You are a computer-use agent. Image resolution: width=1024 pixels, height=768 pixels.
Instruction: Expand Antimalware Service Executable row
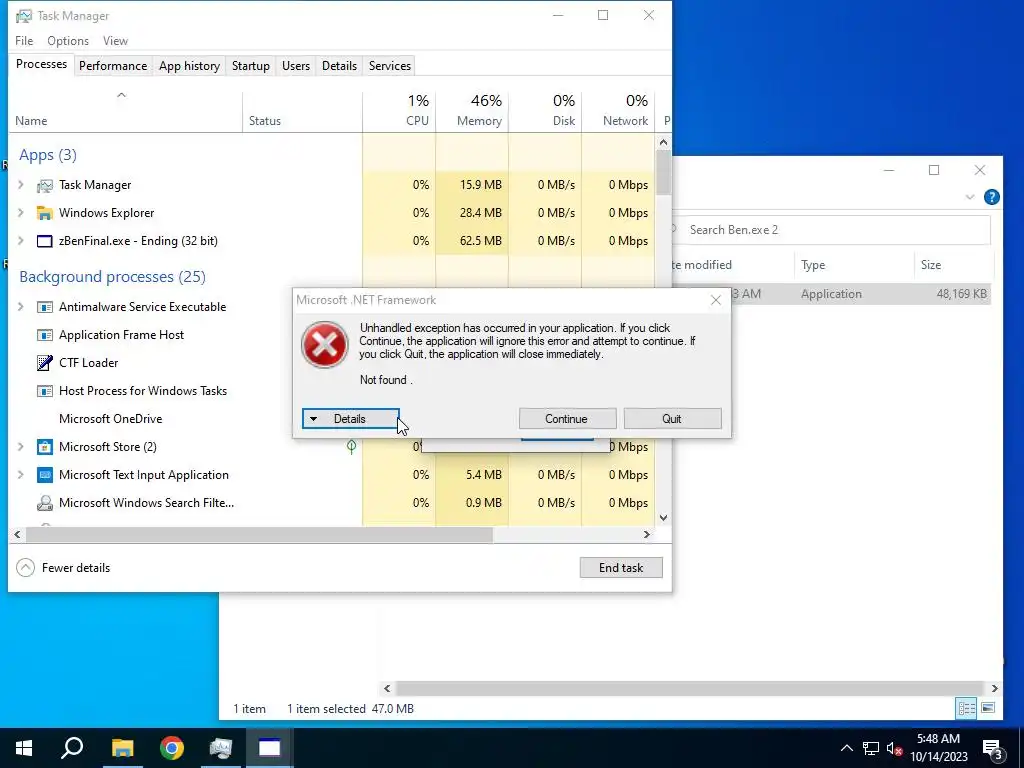[x=20, y=307]
